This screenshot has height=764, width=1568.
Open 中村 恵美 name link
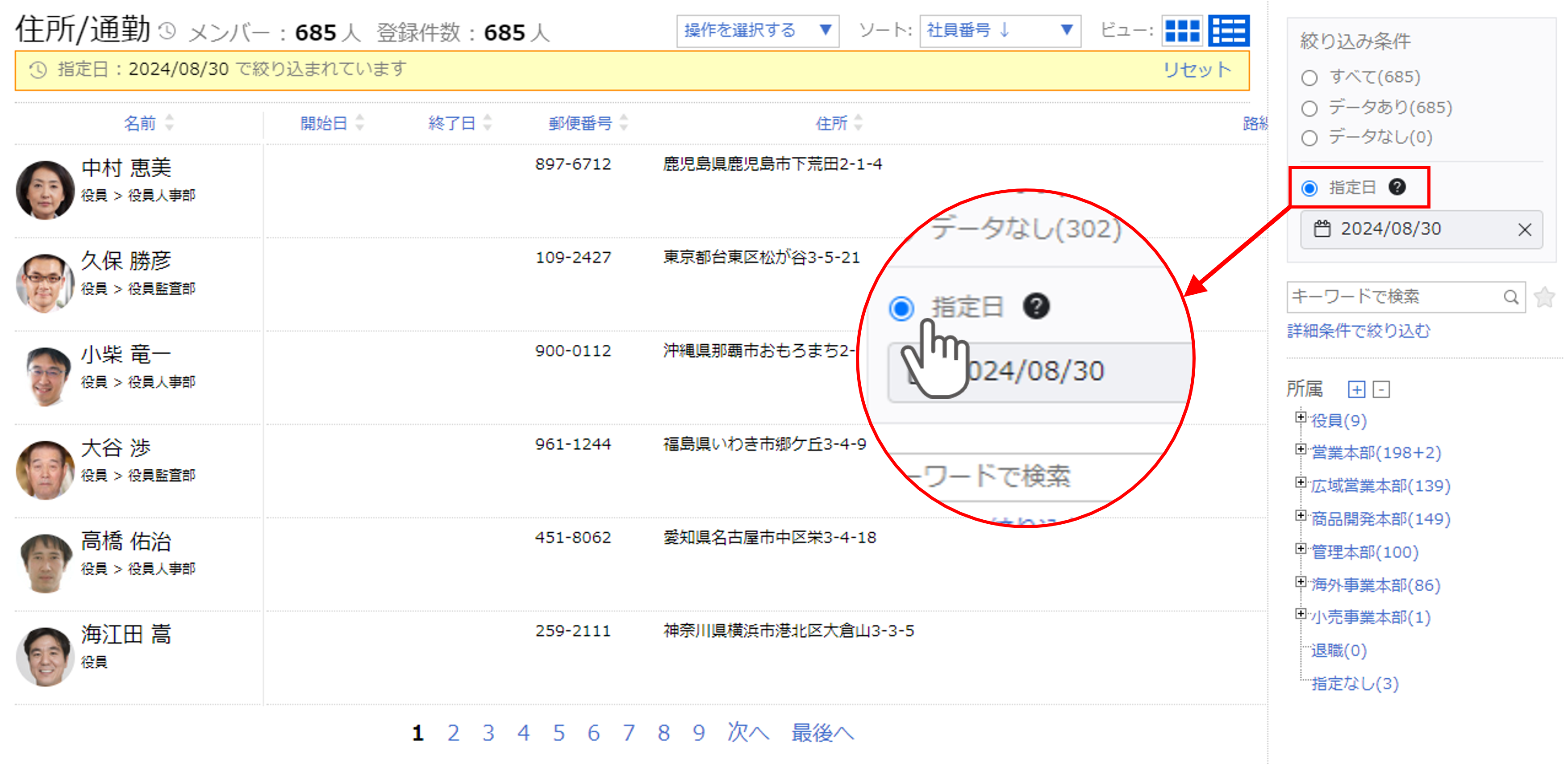(x=126, y=167)
